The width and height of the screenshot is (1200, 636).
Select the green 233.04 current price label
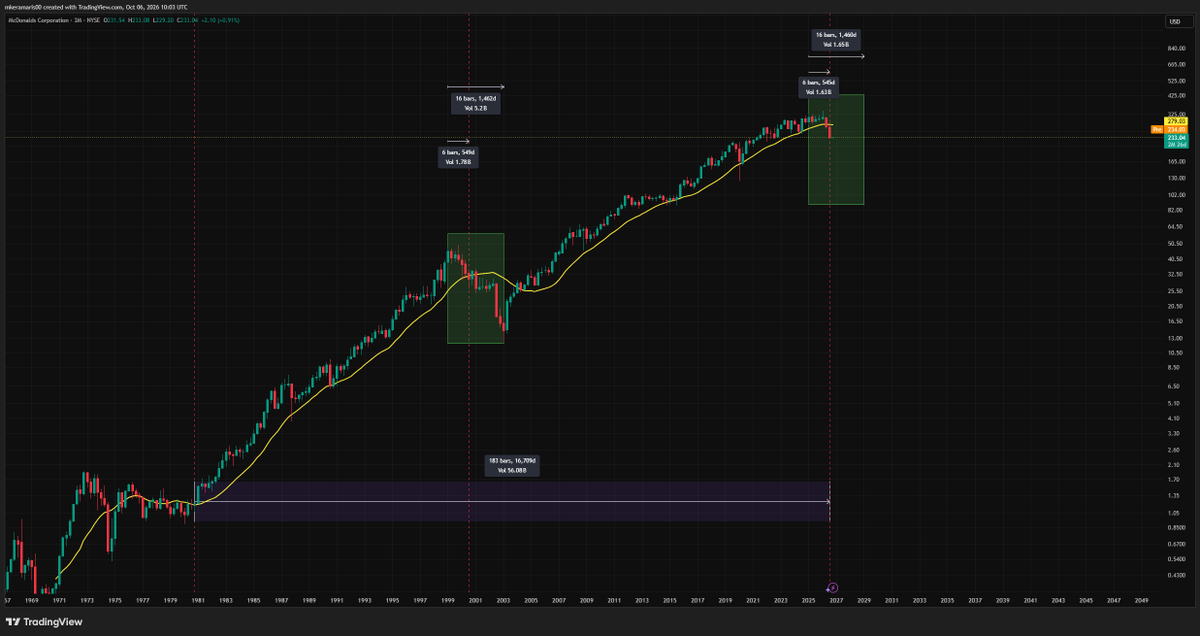coord(1176,137)
